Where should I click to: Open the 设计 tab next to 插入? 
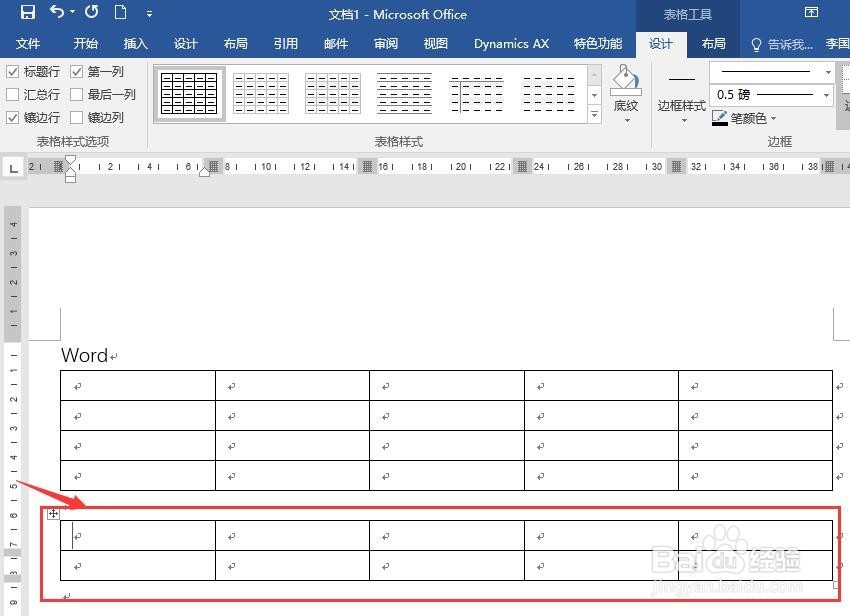(x=185, y=43)
